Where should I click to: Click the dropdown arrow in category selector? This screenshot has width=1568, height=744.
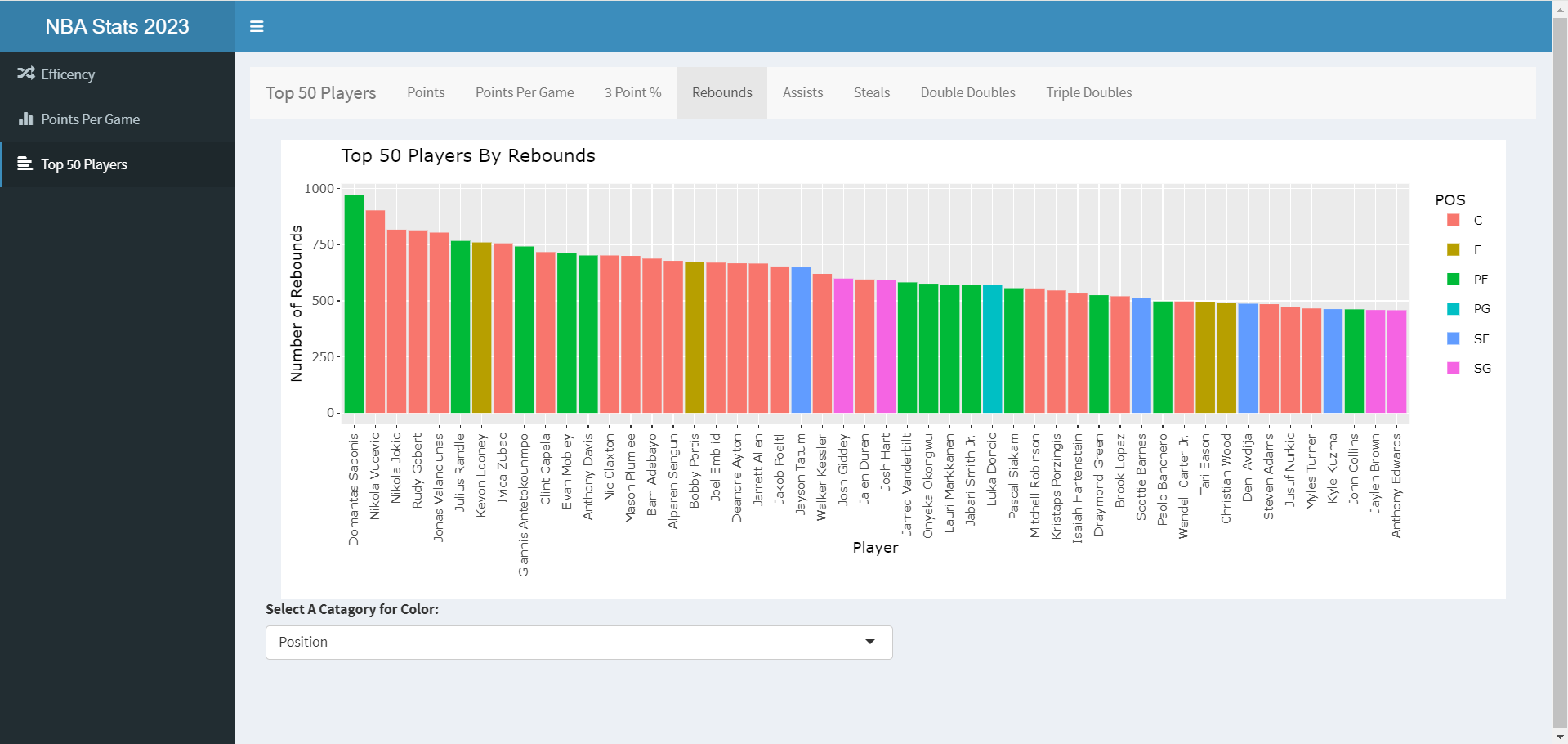pyautogui.click(x=870, y=643)
